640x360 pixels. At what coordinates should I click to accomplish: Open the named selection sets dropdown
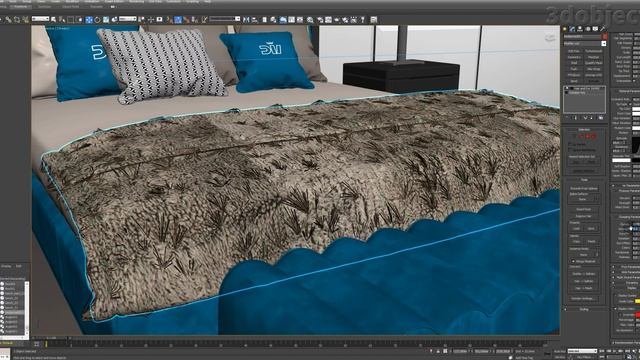(225, 19)
